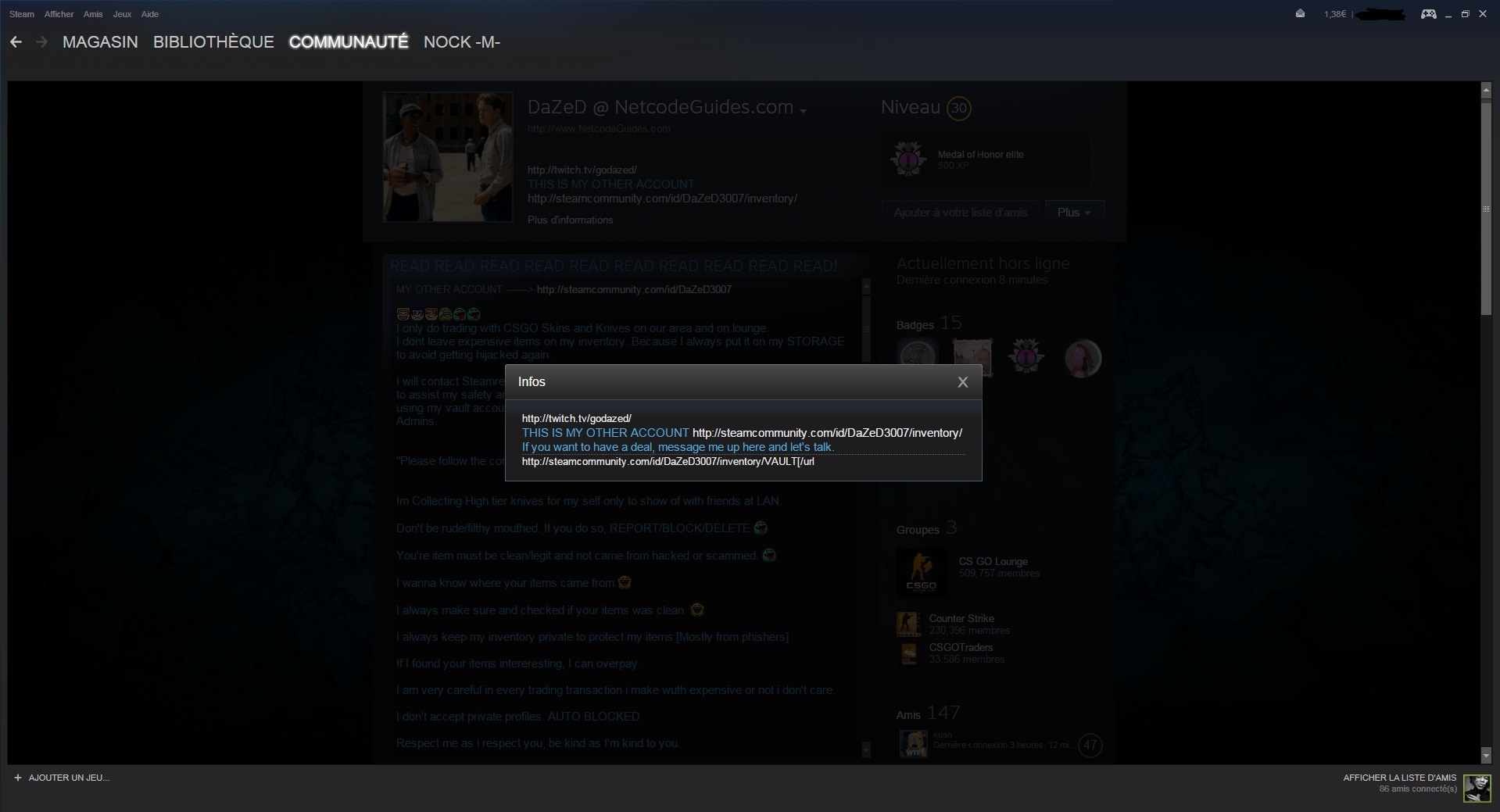Open the Plus dropdown menu
This screenshot has width=1500, height=812.
click(x=1074, y=213)
